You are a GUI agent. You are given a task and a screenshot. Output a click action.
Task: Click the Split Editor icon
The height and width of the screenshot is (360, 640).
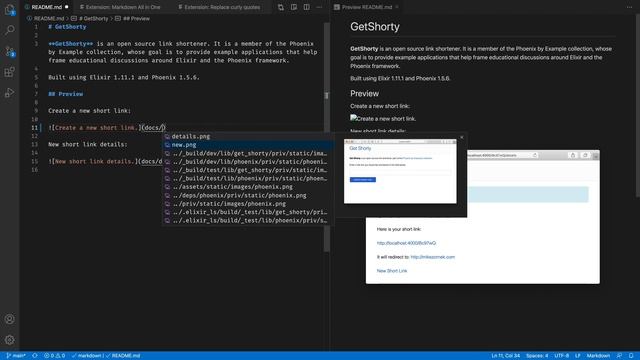307,7
